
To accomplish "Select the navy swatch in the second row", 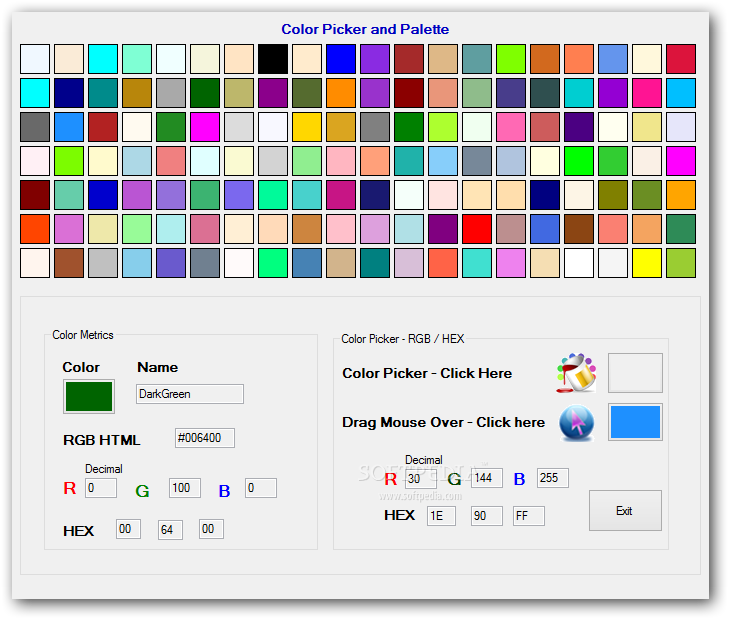I will coord(69,93).
